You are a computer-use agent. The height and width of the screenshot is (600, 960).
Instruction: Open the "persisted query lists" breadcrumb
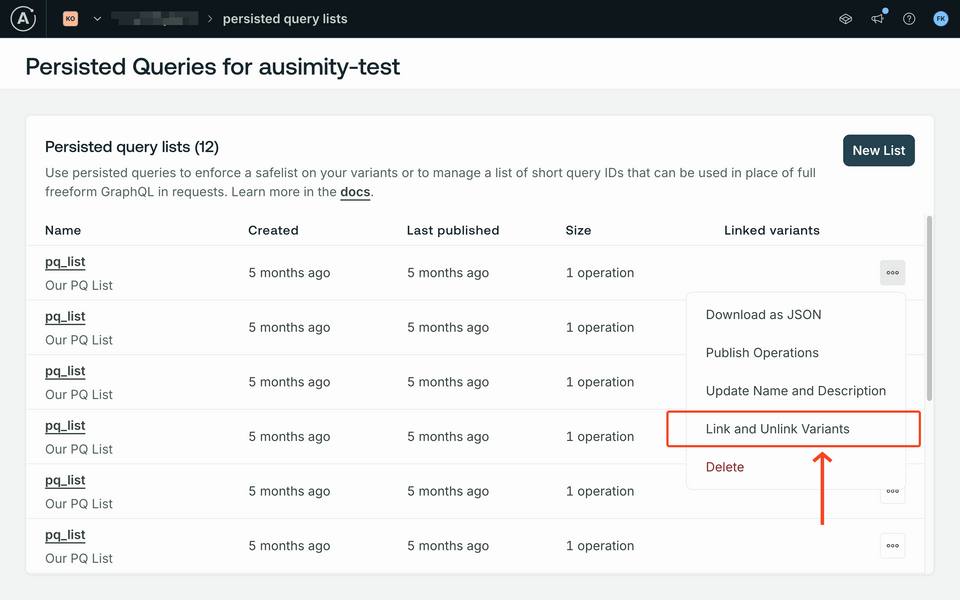285,19
